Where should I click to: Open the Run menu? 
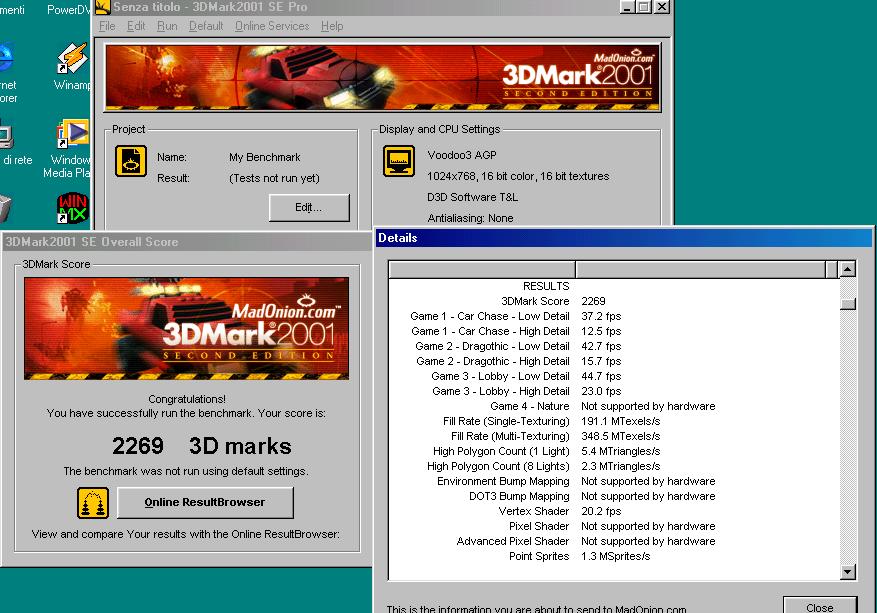click(x=167, y=26)
